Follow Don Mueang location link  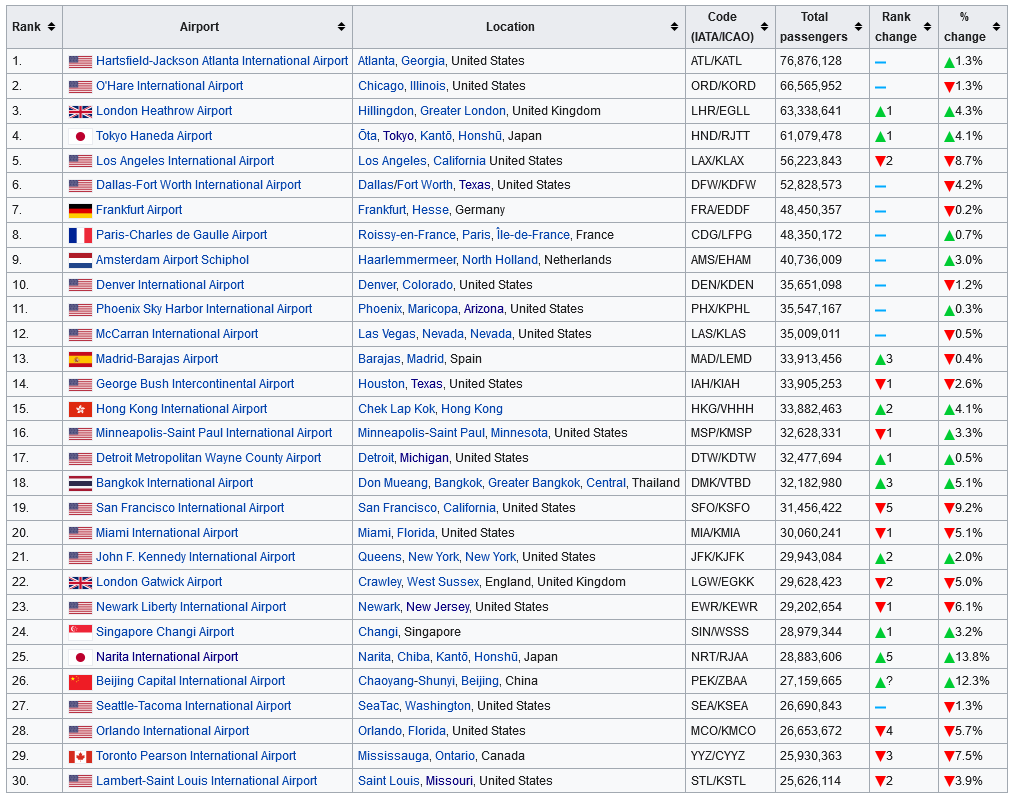[x=393, y=483]
